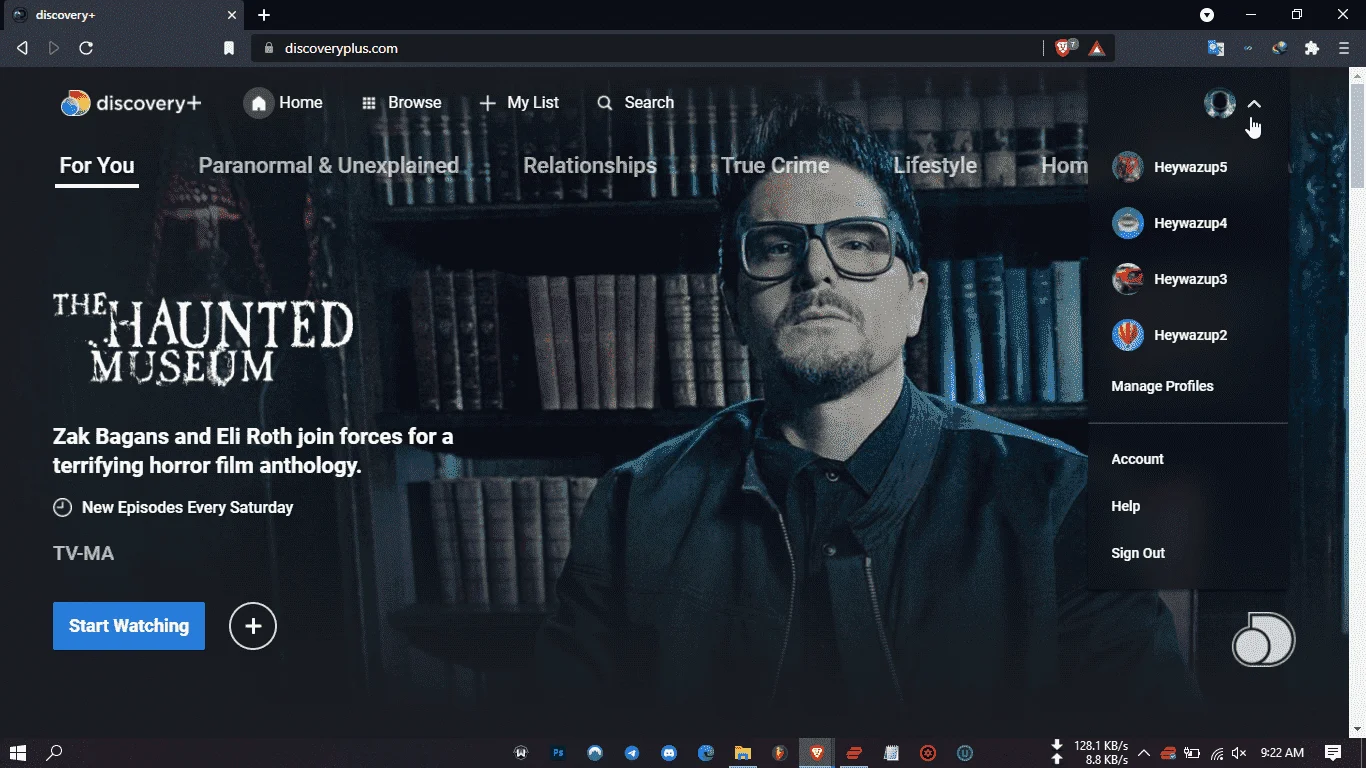Click the current profile avatar
The height and width of the screenshot is (768, 1366).
point(1220,103)
